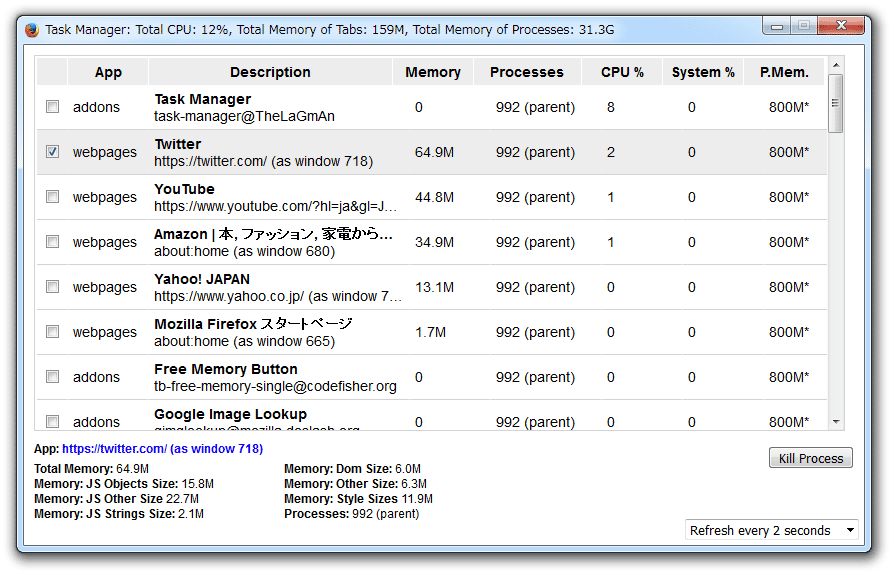Click the Other Size 6.3M line
This screenshot has width=892, height=576.
[x=356, y=484]
